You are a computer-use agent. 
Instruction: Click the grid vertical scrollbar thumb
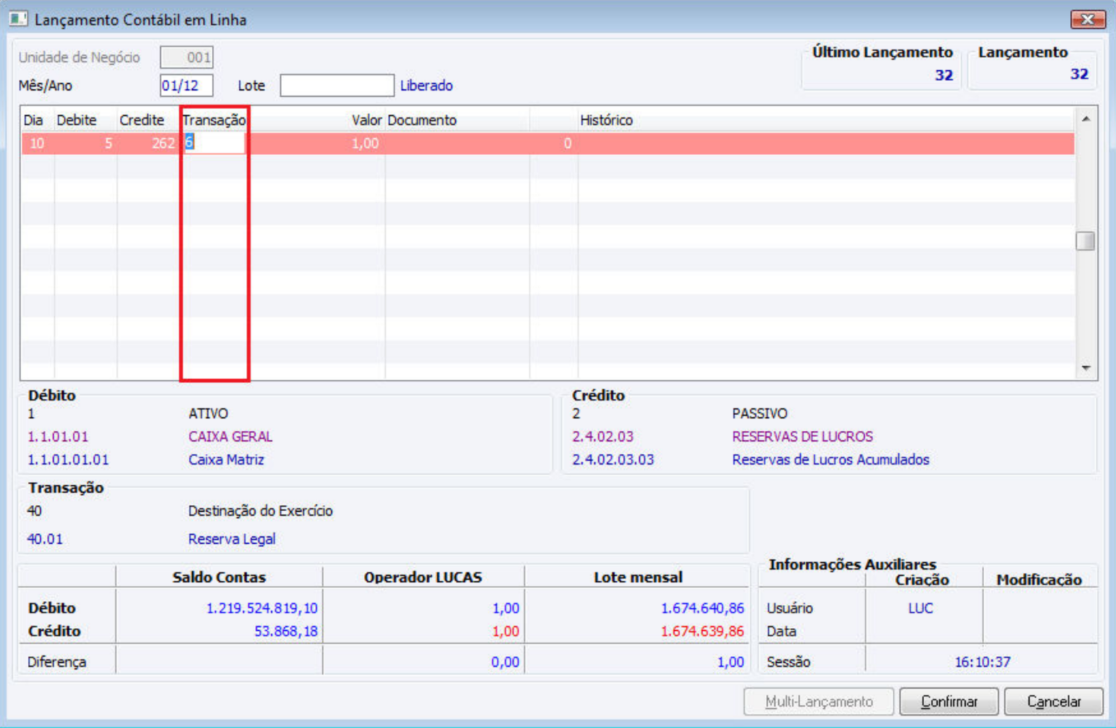(x=1085, y=241)
